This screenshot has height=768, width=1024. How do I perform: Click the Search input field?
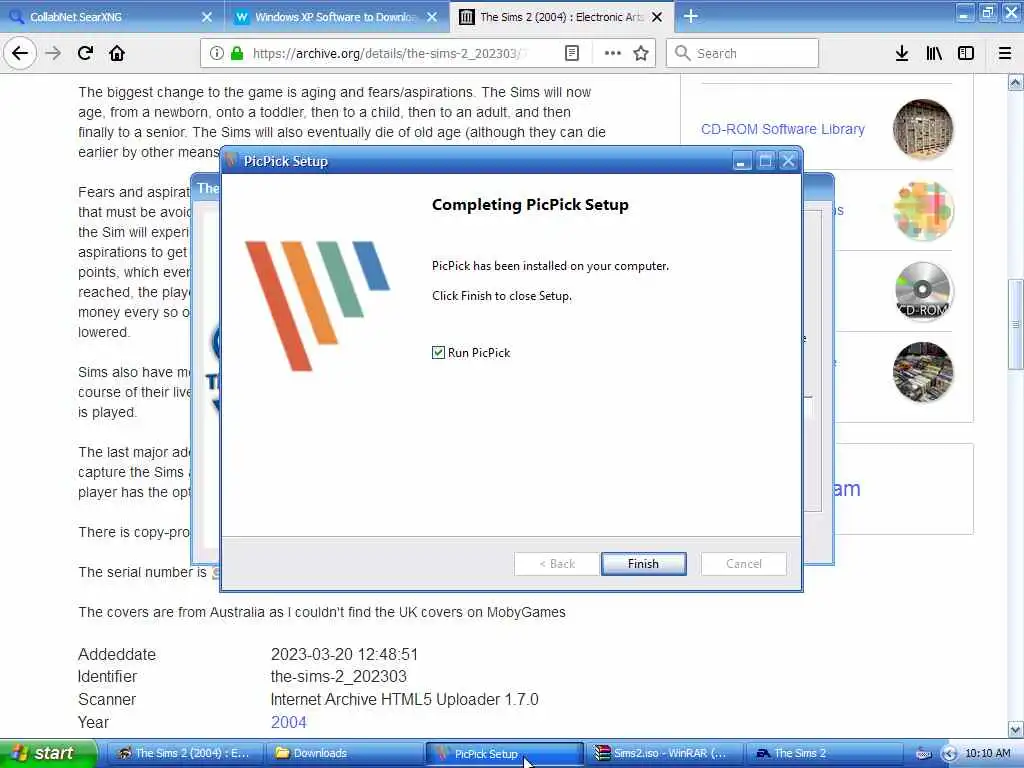[742, 53]
